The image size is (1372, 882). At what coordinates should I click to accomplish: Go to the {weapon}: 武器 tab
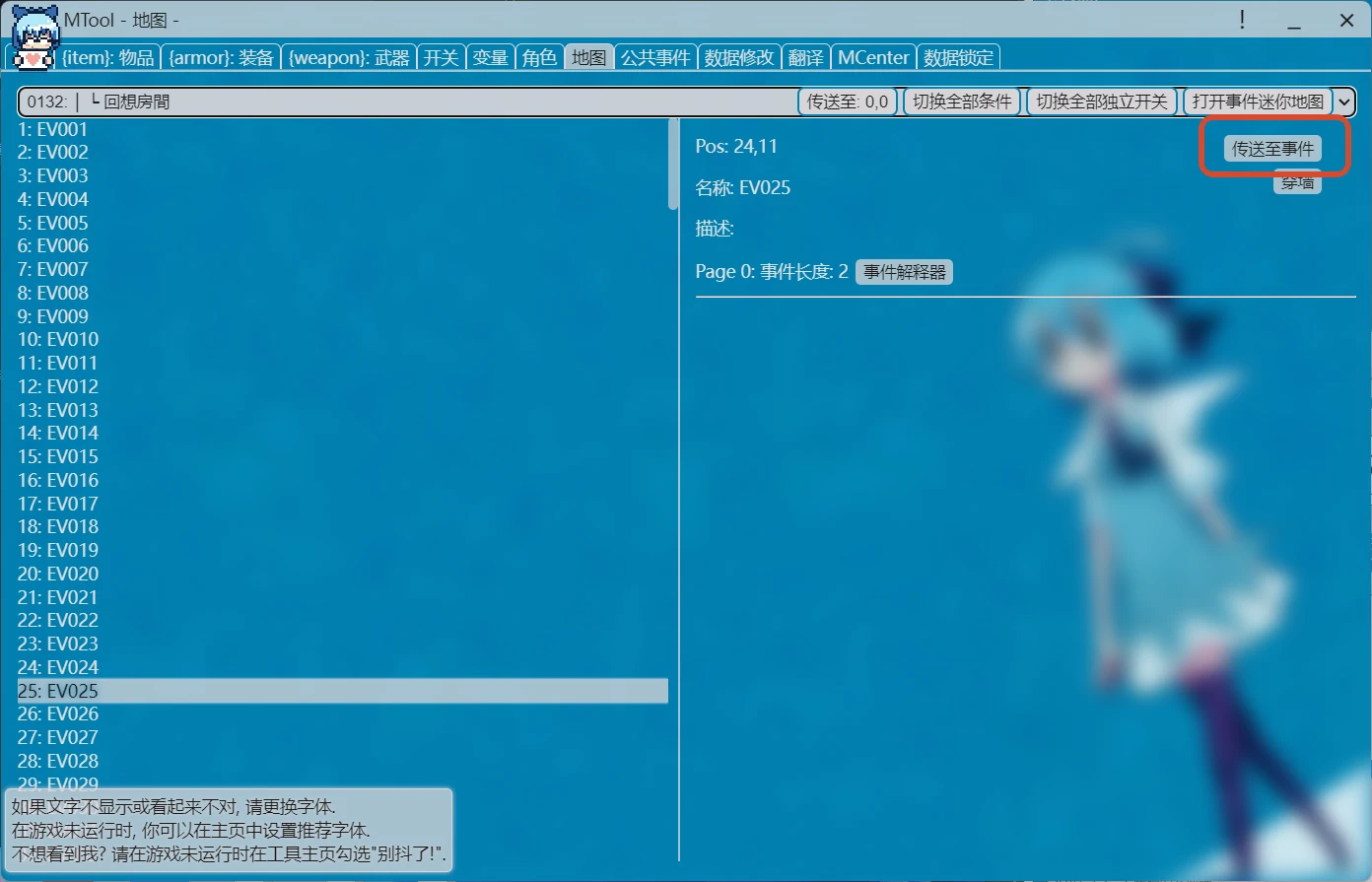pyautogui.click(x=349, y=58)
